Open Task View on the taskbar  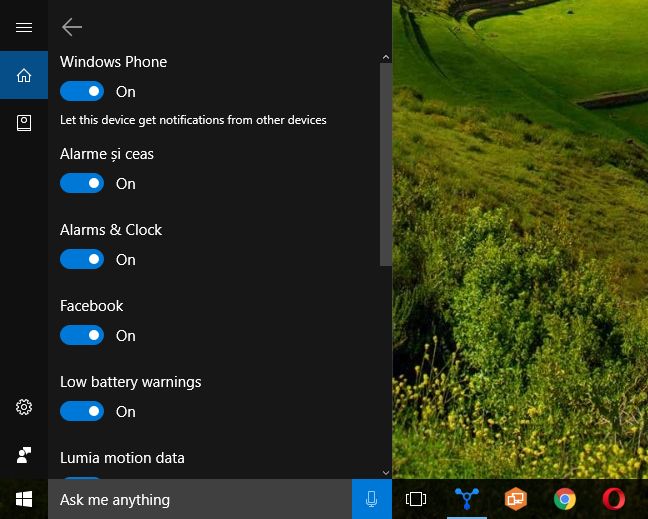pyautogui.click(x=416, y=499)
